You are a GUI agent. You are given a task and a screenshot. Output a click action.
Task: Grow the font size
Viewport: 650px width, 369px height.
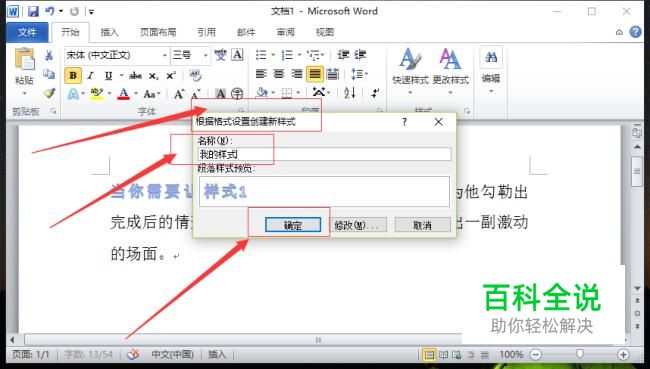point(179,94)
